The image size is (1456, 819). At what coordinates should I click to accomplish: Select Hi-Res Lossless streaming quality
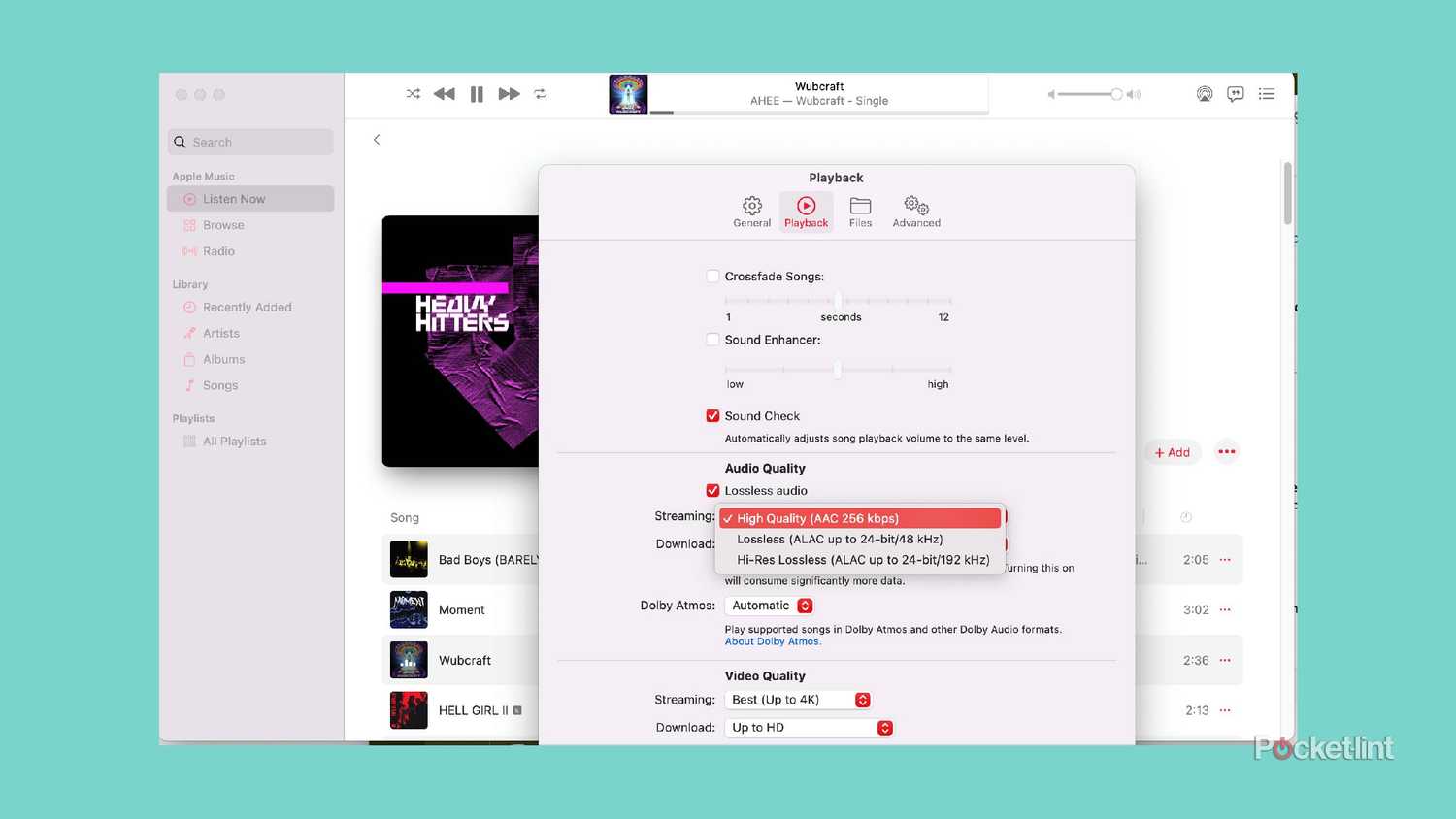pyautogui.click(x=862, y=559)
